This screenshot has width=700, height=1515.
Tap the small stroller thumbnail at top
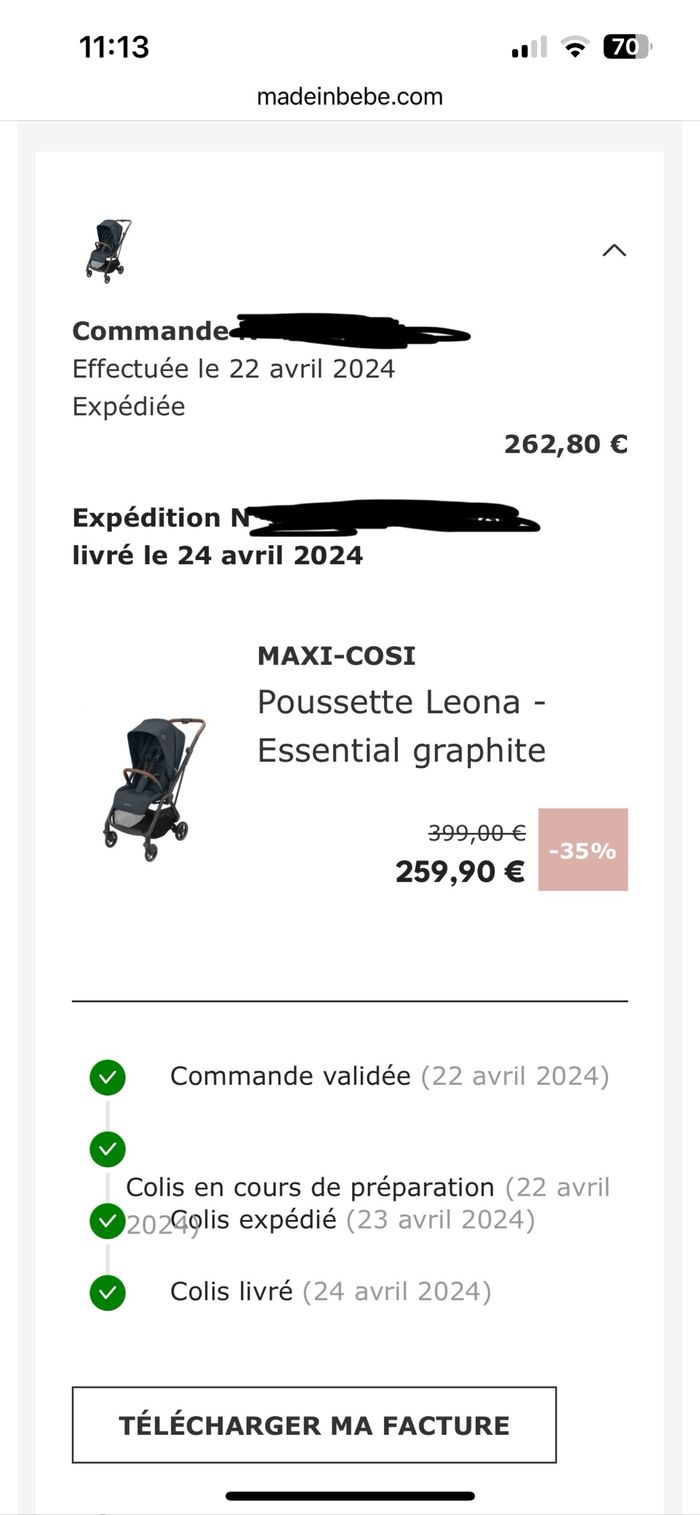coord(108,250)
